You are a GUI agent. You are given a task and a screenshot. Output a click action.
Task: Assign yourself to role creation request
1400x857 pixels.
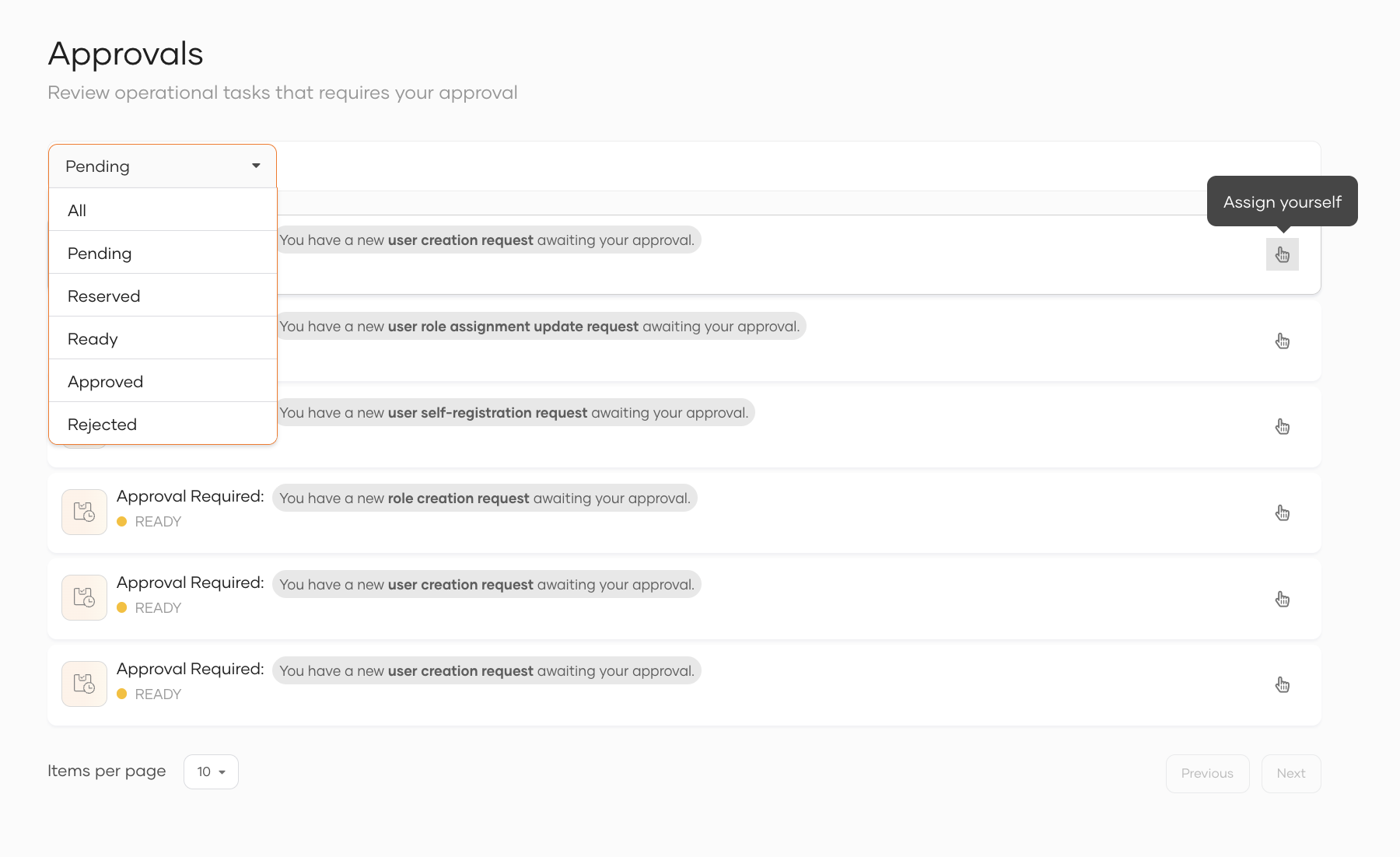(x=1282, y=513)
